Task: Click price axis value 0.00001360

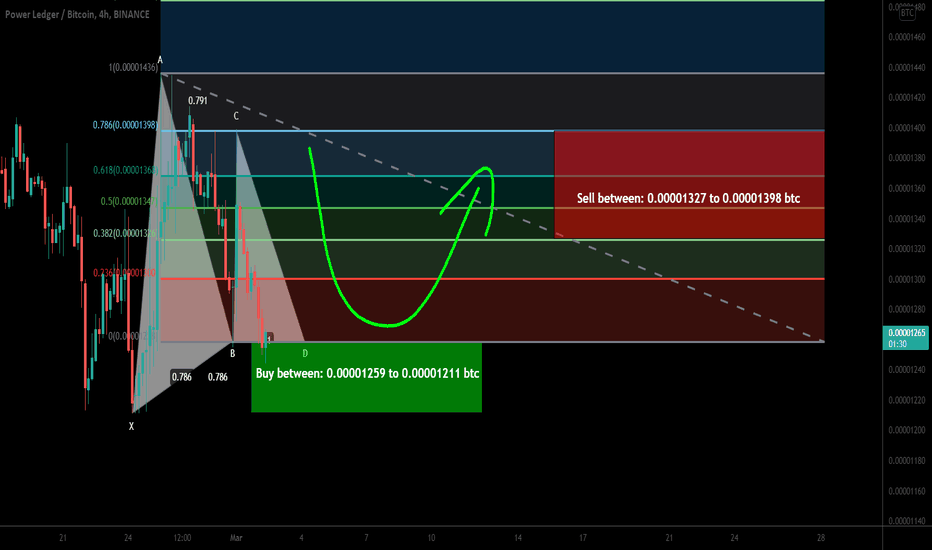Action: (906, 188)
